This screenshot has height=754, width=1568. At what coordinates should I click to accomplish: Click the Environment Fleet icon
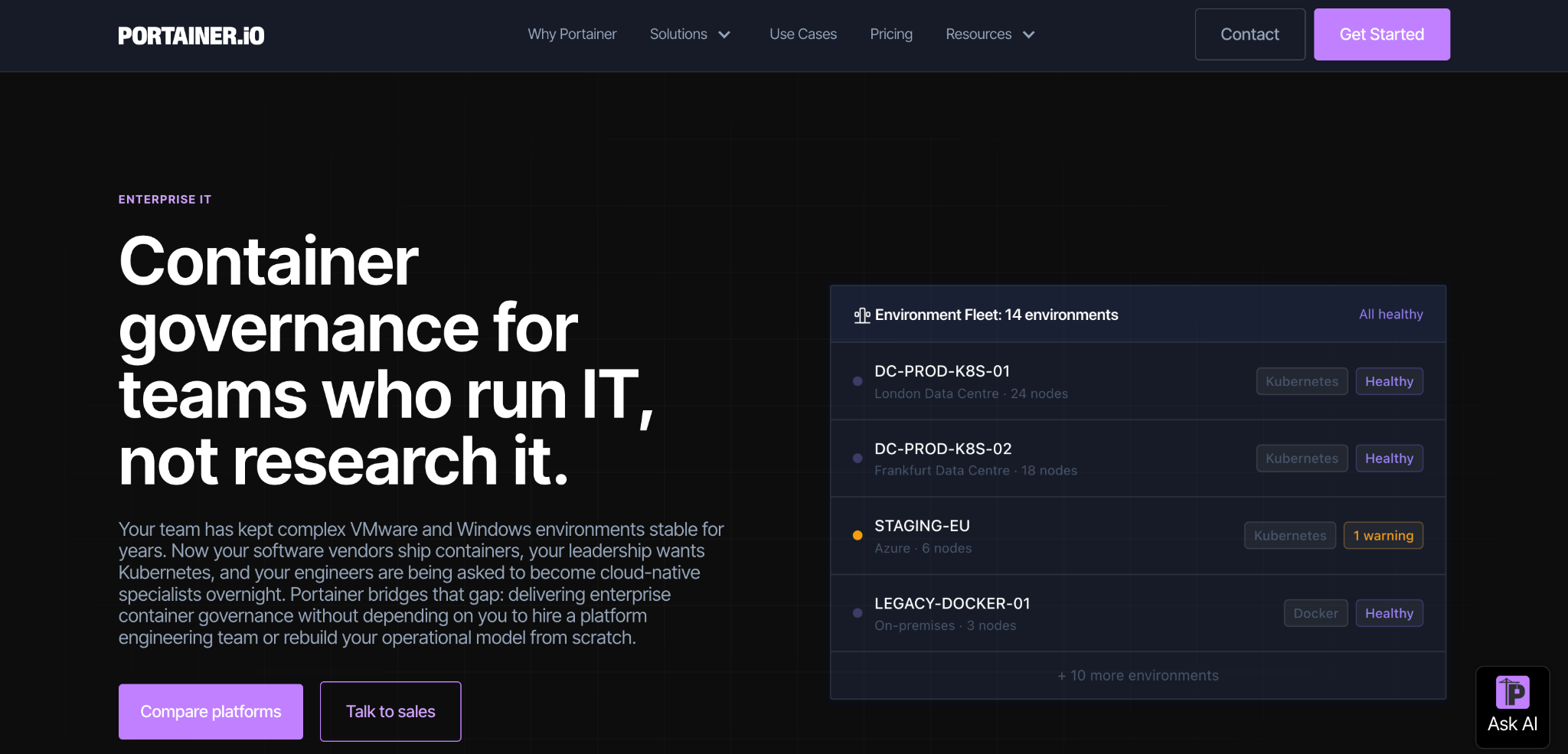862,315
